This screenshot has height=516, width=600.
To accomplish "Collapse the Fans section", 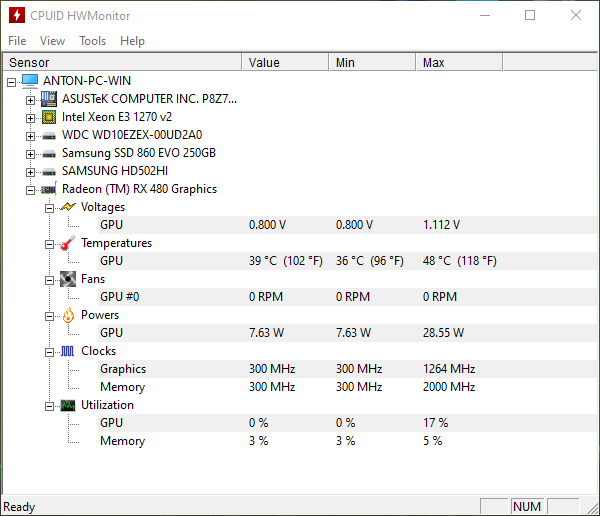I will 49,280.
